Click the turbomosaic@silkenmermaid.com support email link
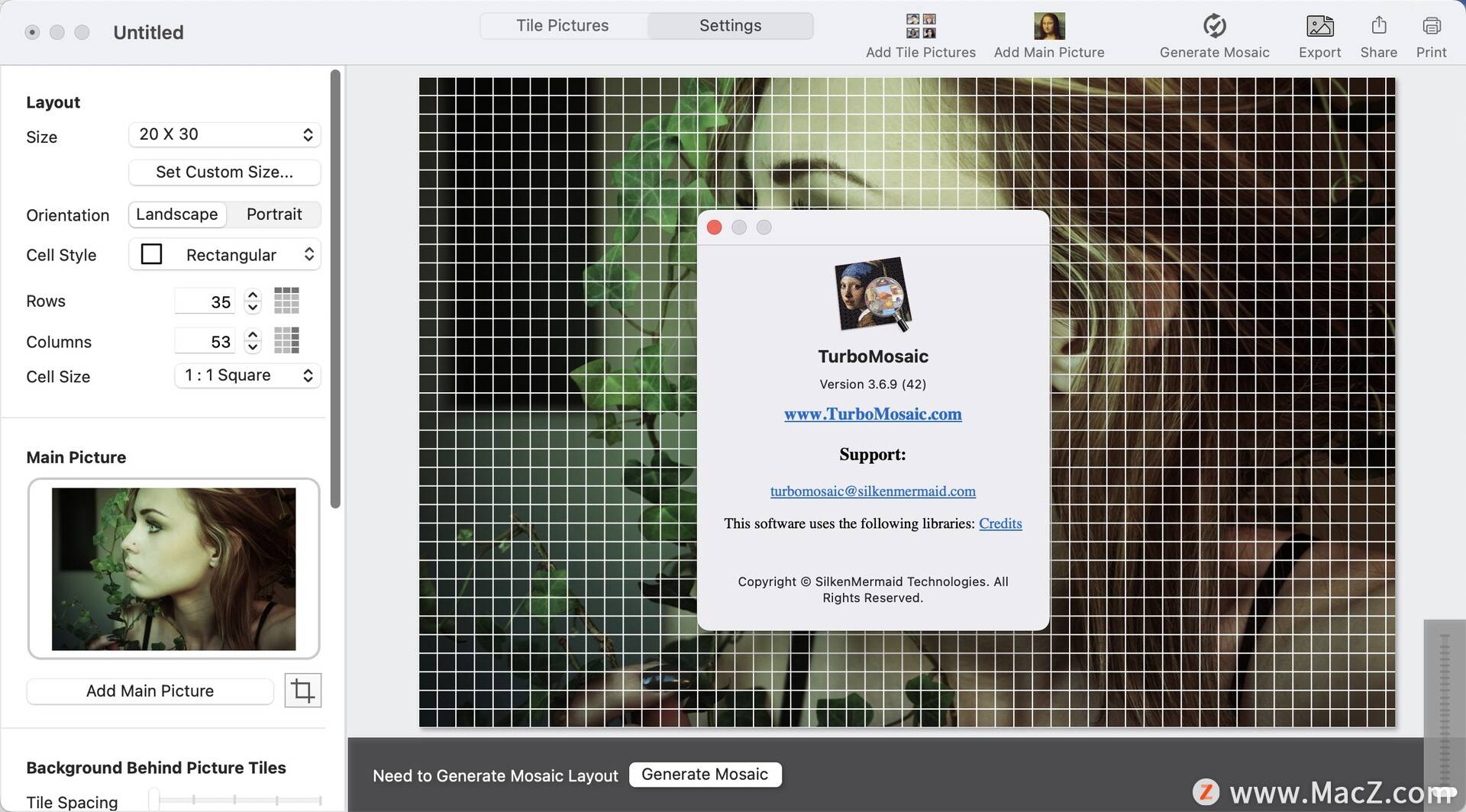The width and height of the screenshot is (1466, 812). pyautogui.click(x=873, y=491)
